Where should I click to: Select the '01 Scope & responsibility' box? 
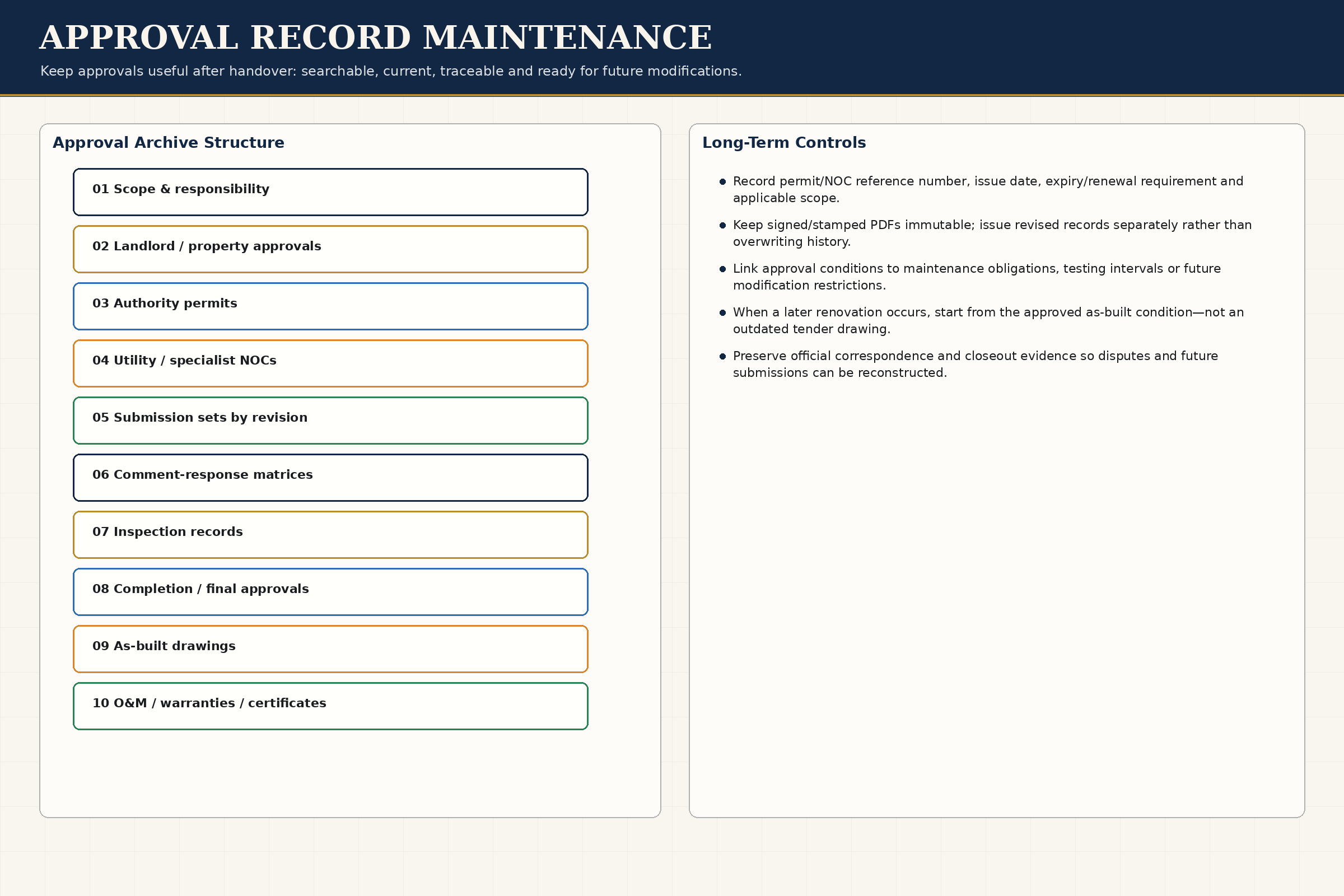tap(330, 192)
